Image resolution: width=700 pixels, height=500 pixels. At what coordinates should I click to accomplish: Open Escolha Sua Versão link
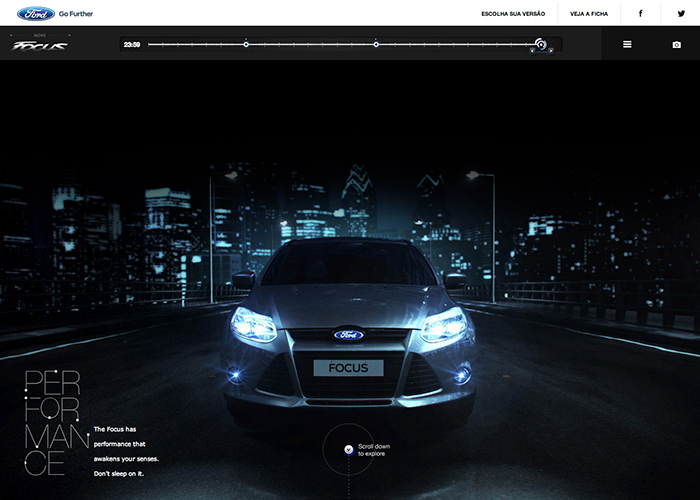513,14
